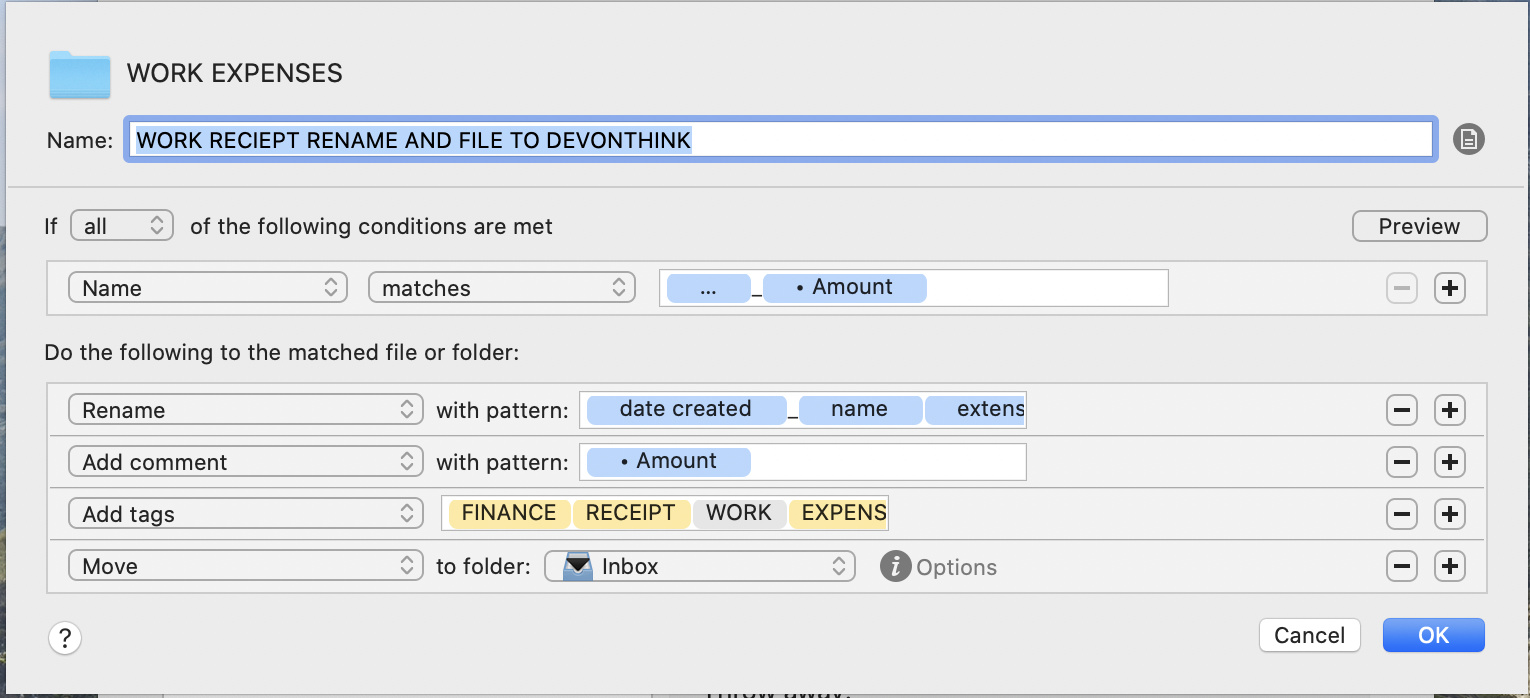Open the help question mark icon
The width and height of the screenshot is (1530, 698).
(x=64, y=637)
